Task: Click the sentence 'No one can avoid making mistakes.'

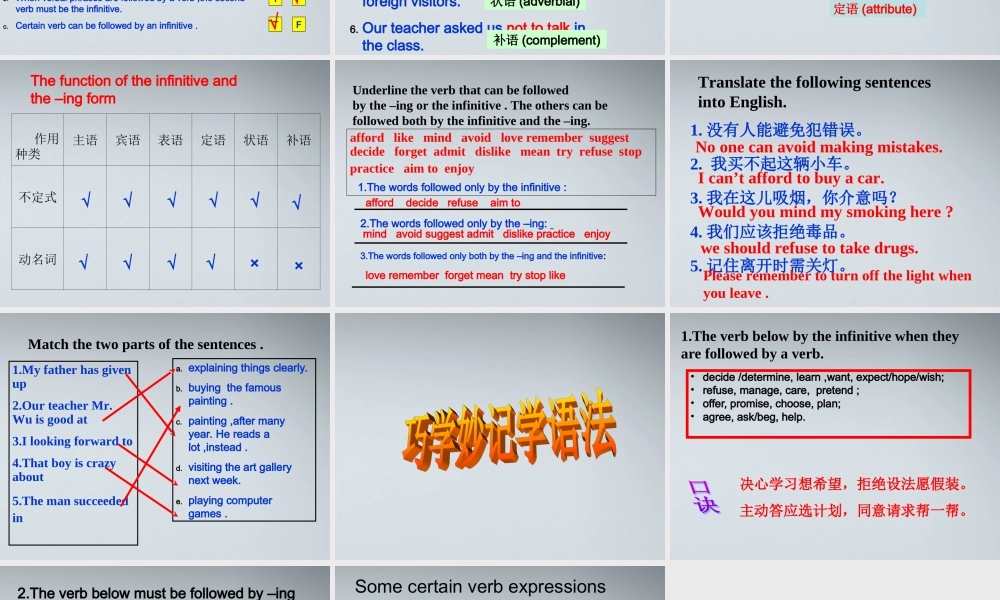Action: point(819,147)
